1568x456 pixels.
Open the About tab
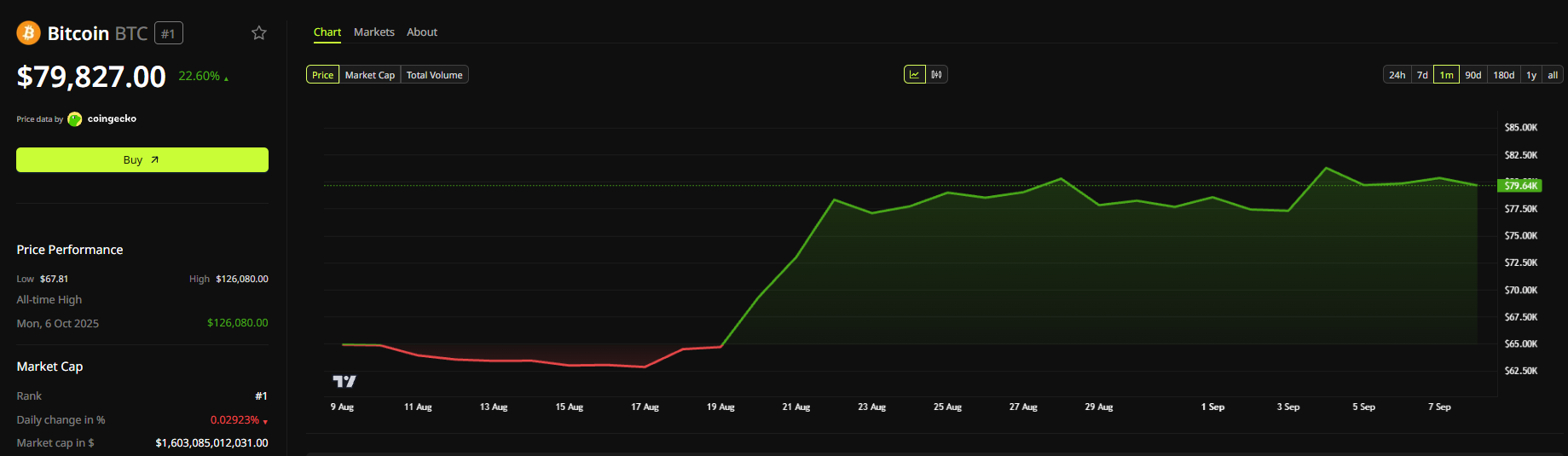[x=422, y=32]
